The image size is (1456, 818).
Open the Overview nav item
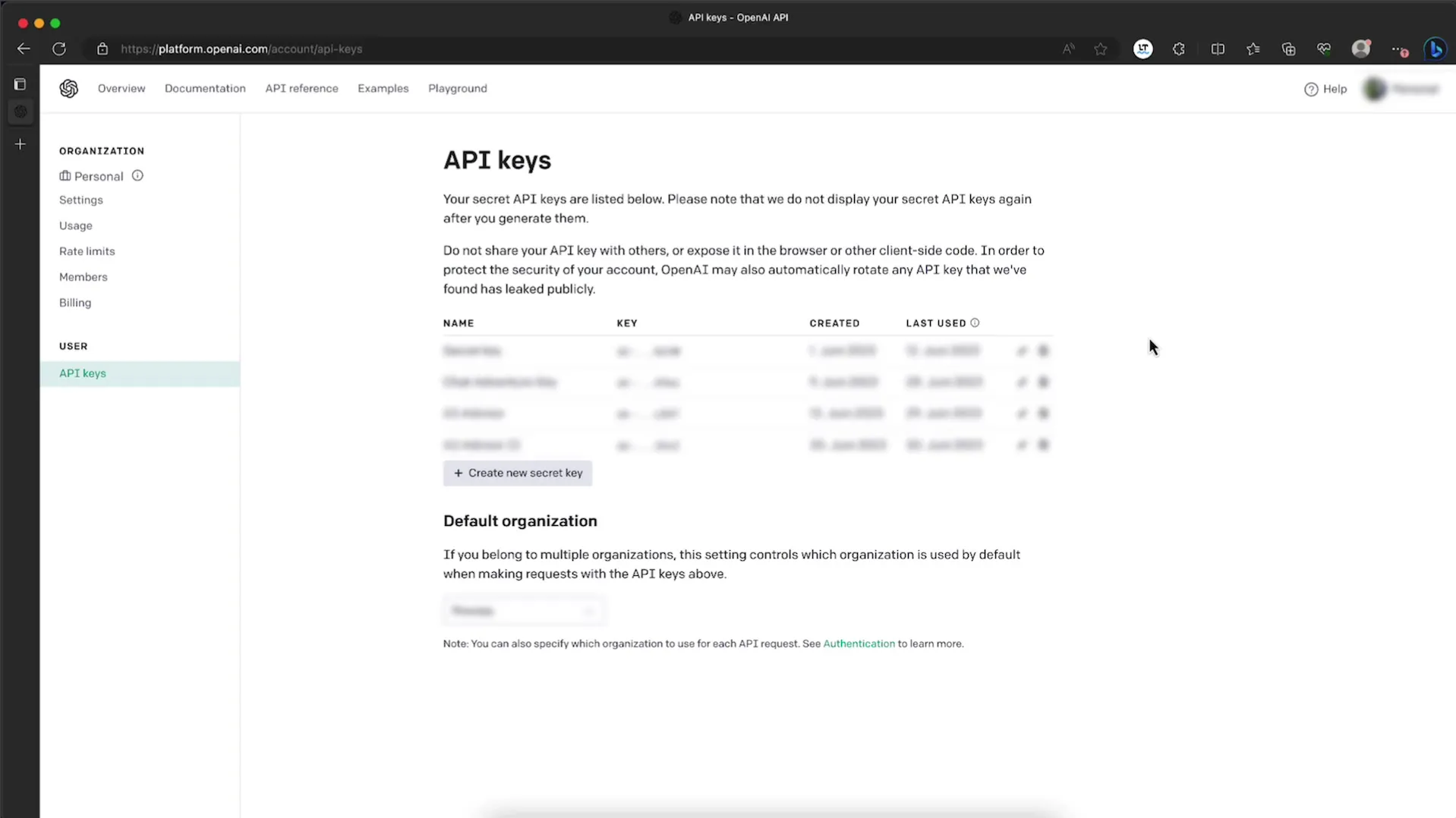[x=121, y=88]
